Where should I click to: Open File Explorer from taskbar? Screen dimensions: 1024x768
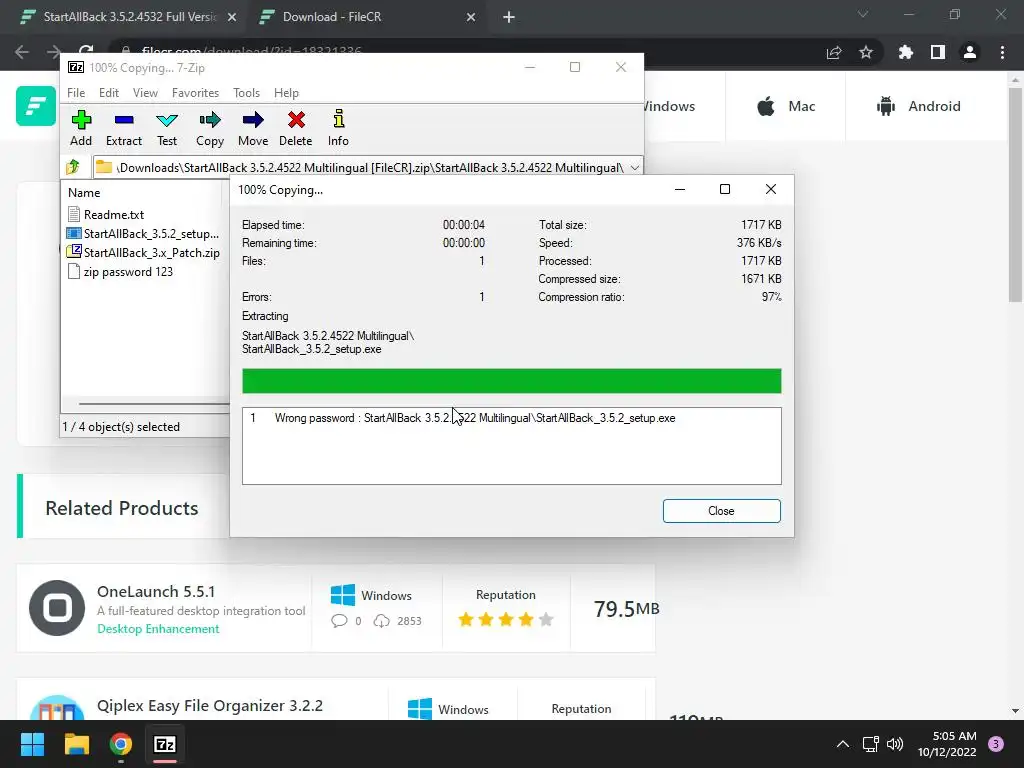pyautogui.click(x=76, y=744)
